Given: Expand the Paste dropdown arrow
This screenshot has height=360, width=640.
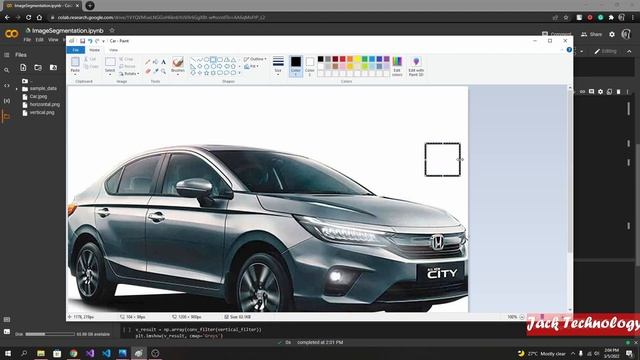Looking at the screenshot, I should (75, 73).
